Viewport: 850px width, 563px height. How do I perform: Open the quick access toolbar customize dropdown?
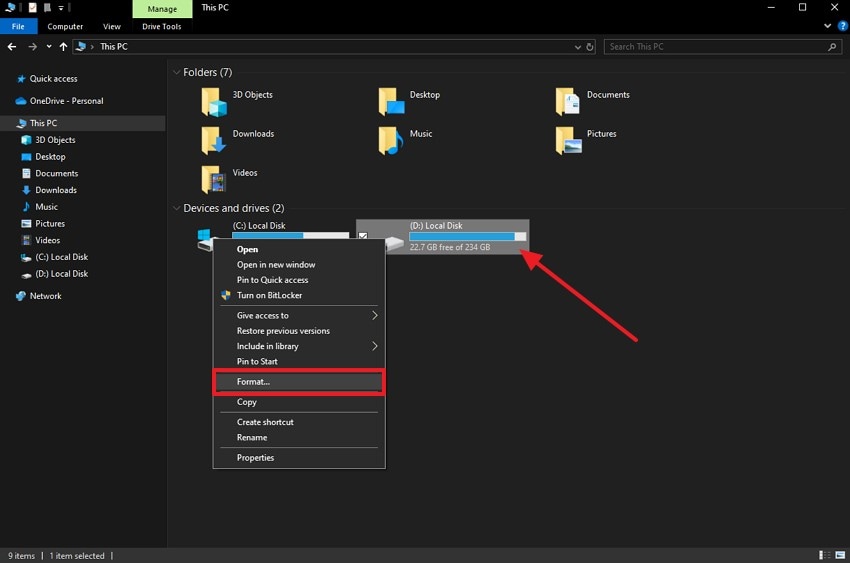61,8
